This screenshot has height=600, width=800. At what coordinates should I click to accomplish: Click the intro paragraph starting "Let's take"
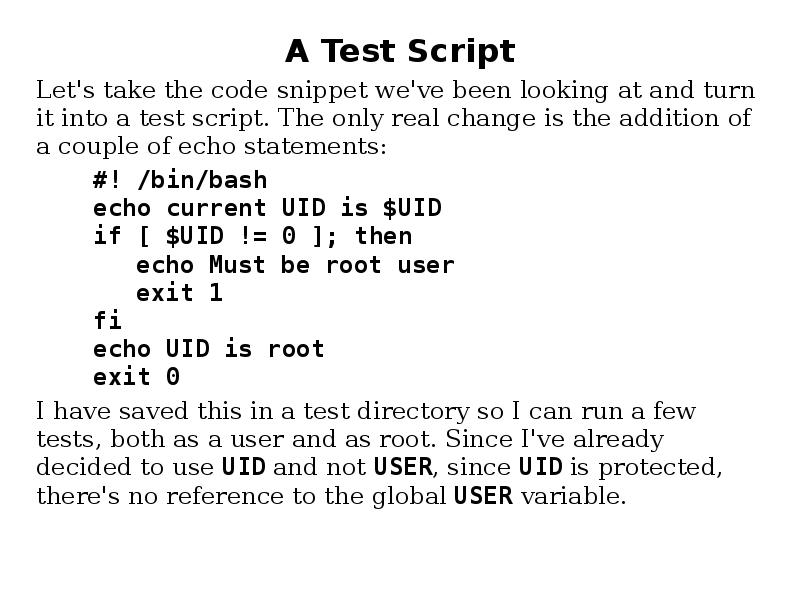click(x=395, y=118)
